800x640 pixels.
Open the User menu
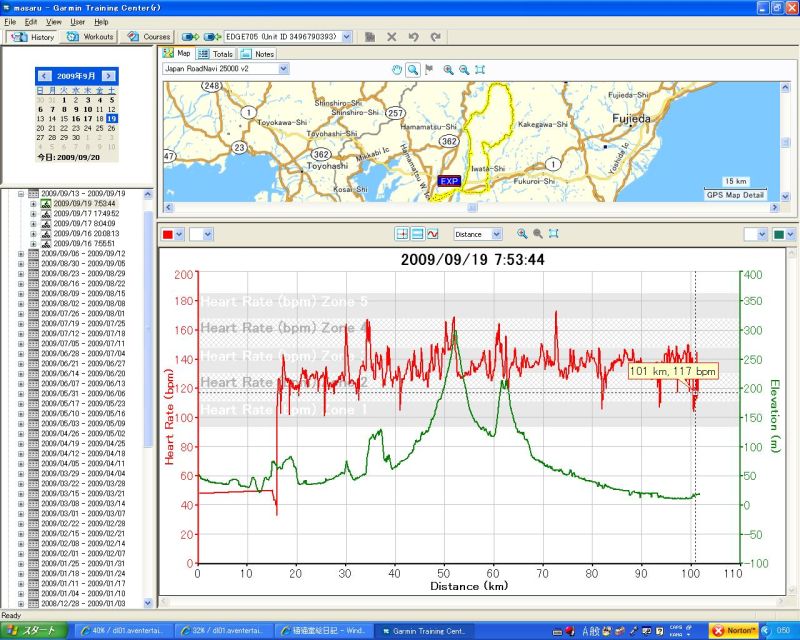[78, 22]
